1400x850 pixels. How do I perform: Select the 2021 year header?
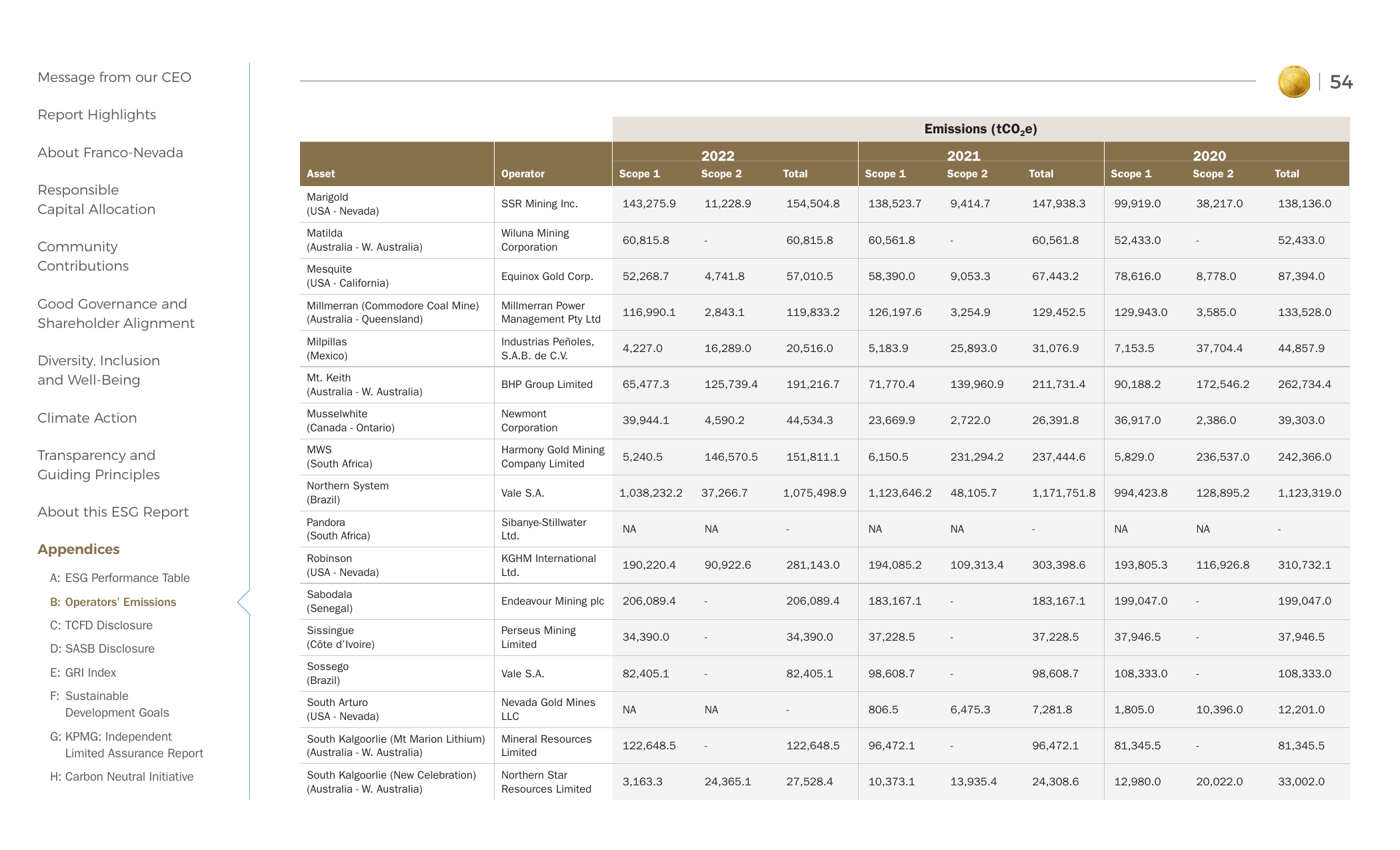[x=963, y=155]
